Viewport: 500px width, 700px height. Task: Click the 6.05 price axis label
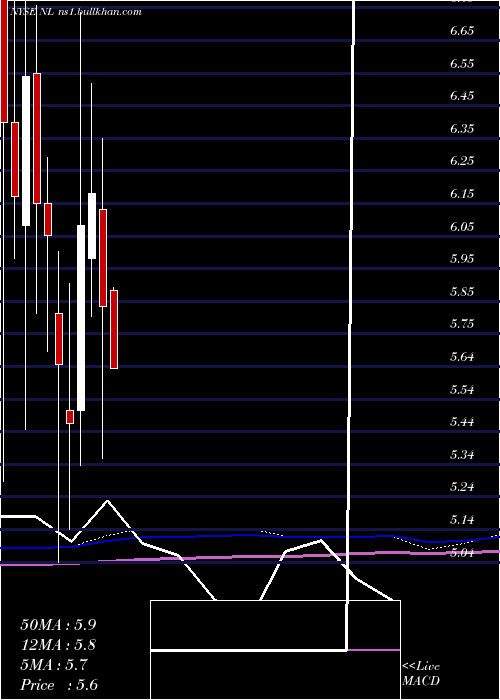(x=462, y=226)
